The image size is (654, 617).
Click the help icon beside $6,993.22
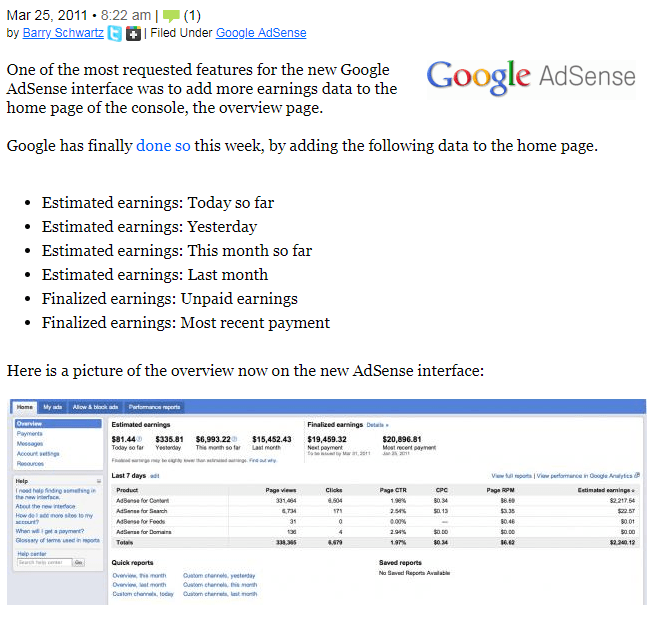[234, 439]
